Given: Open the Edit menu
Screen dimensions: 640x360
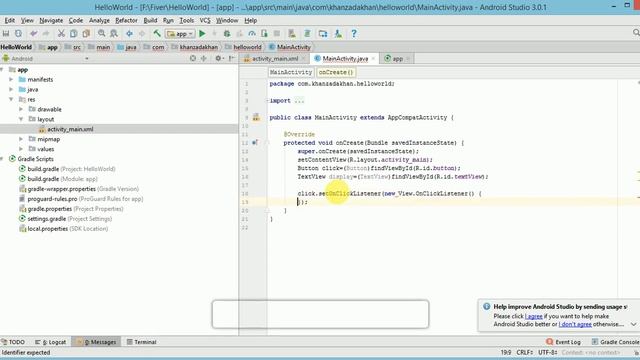Looking at the screenshot, I should click(x=10, y=20).
